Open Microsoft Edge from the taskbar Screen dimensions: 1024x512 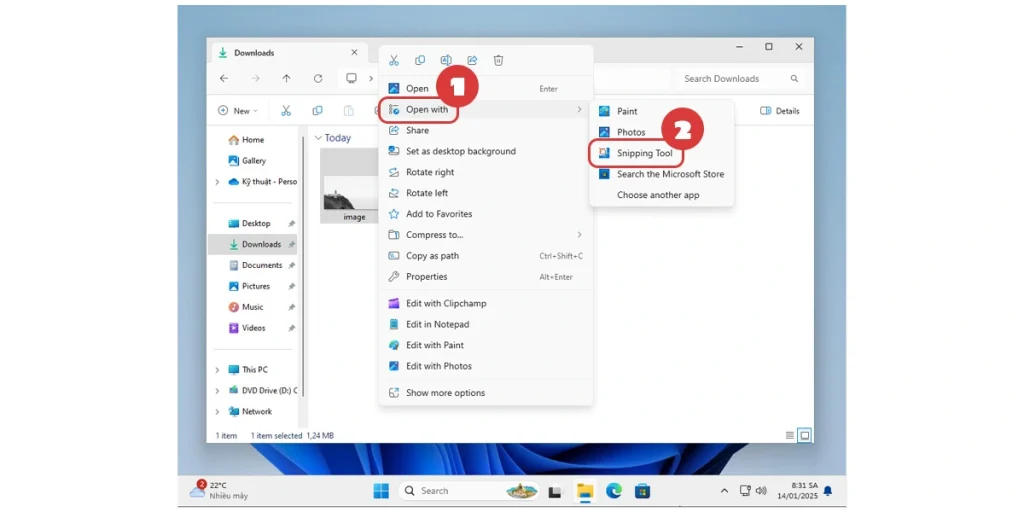point(613,490)
